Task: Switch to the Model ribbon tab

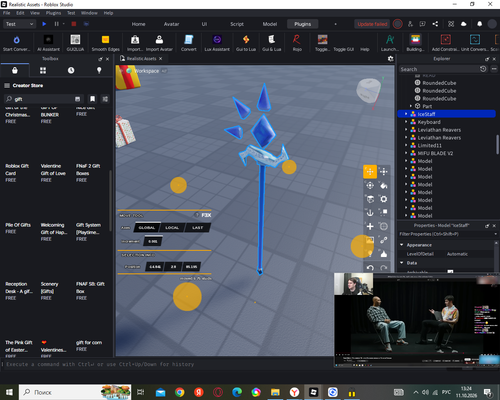Action: [270, 24]
